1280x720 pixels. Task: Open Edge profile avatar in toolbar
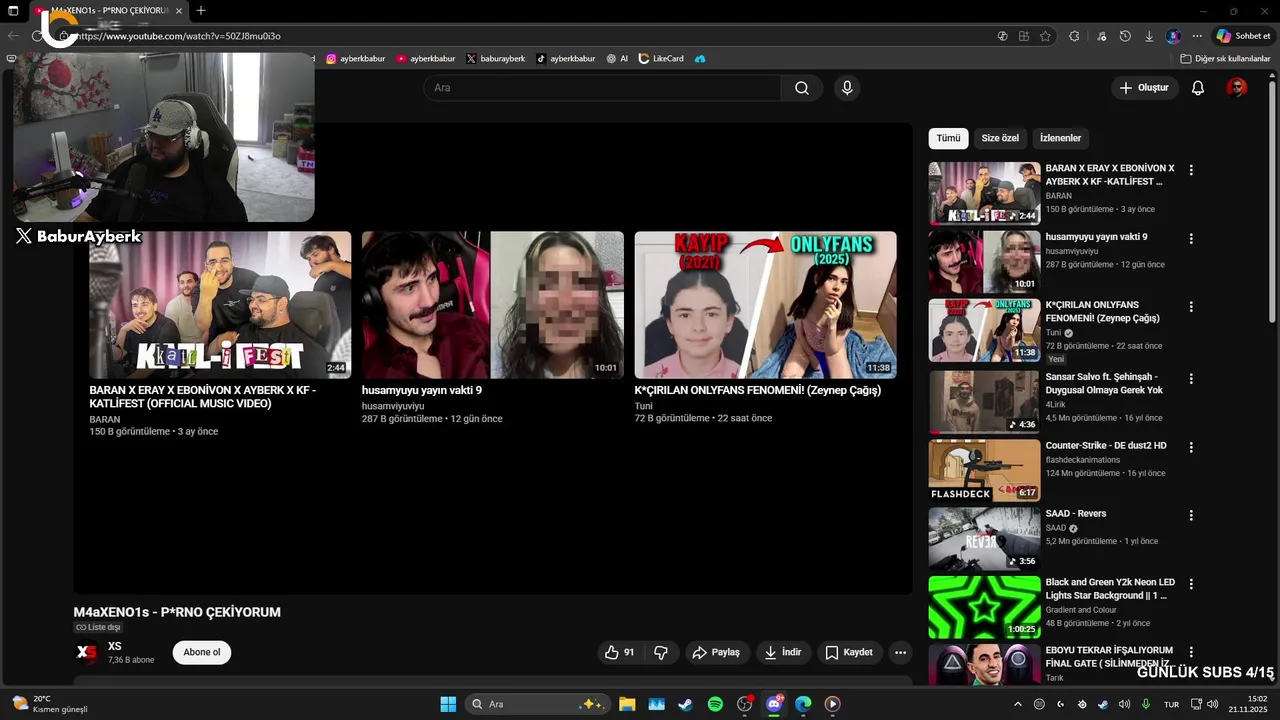1173,36
